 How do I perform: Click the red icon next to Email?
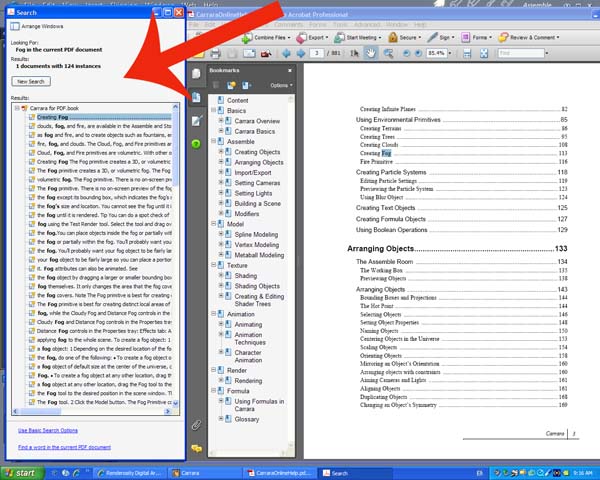[266, 54]
